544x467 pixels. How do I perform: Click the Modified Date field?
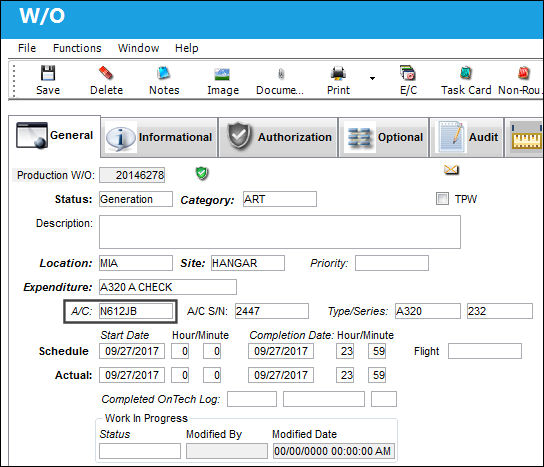(334, 451)
